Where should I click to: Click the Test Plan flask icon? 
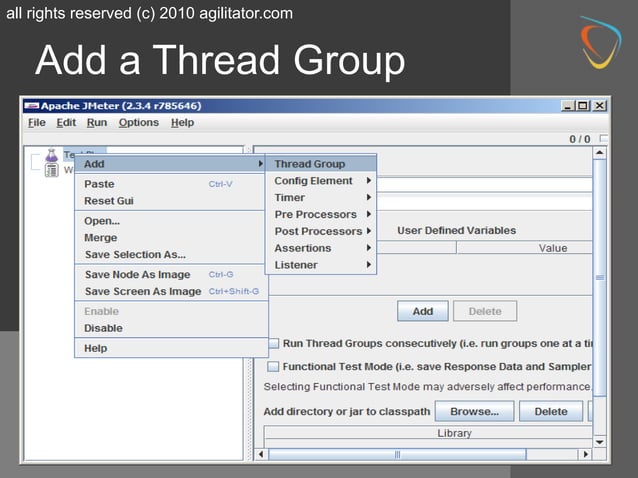pos(51,155)
